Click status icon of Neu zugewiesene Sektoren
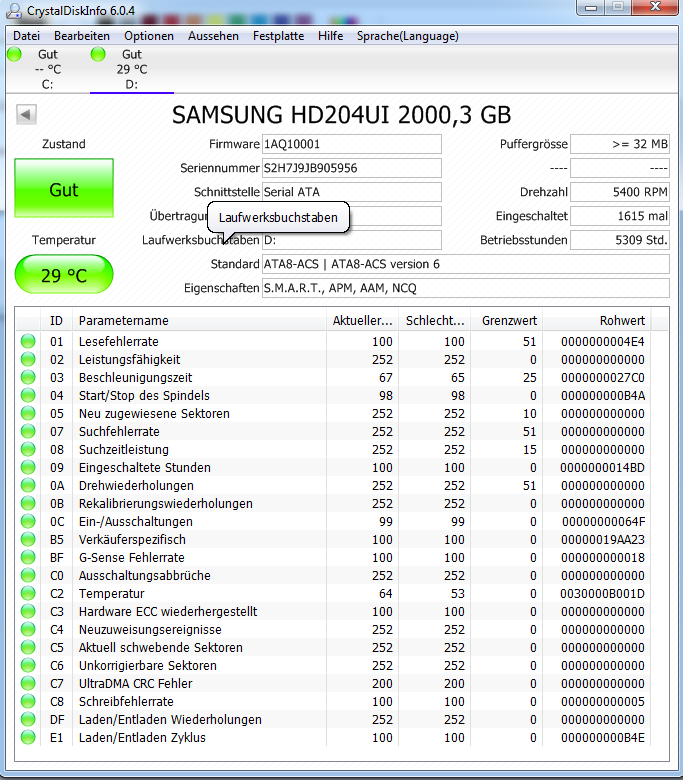This screenshot has width=683, height=780. coord(28,413)
